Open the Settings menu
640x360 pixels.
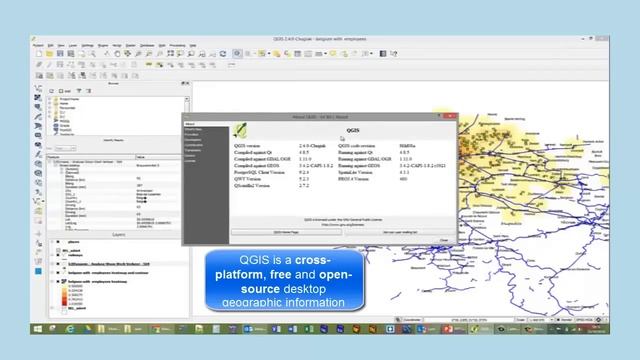(87, 45)
